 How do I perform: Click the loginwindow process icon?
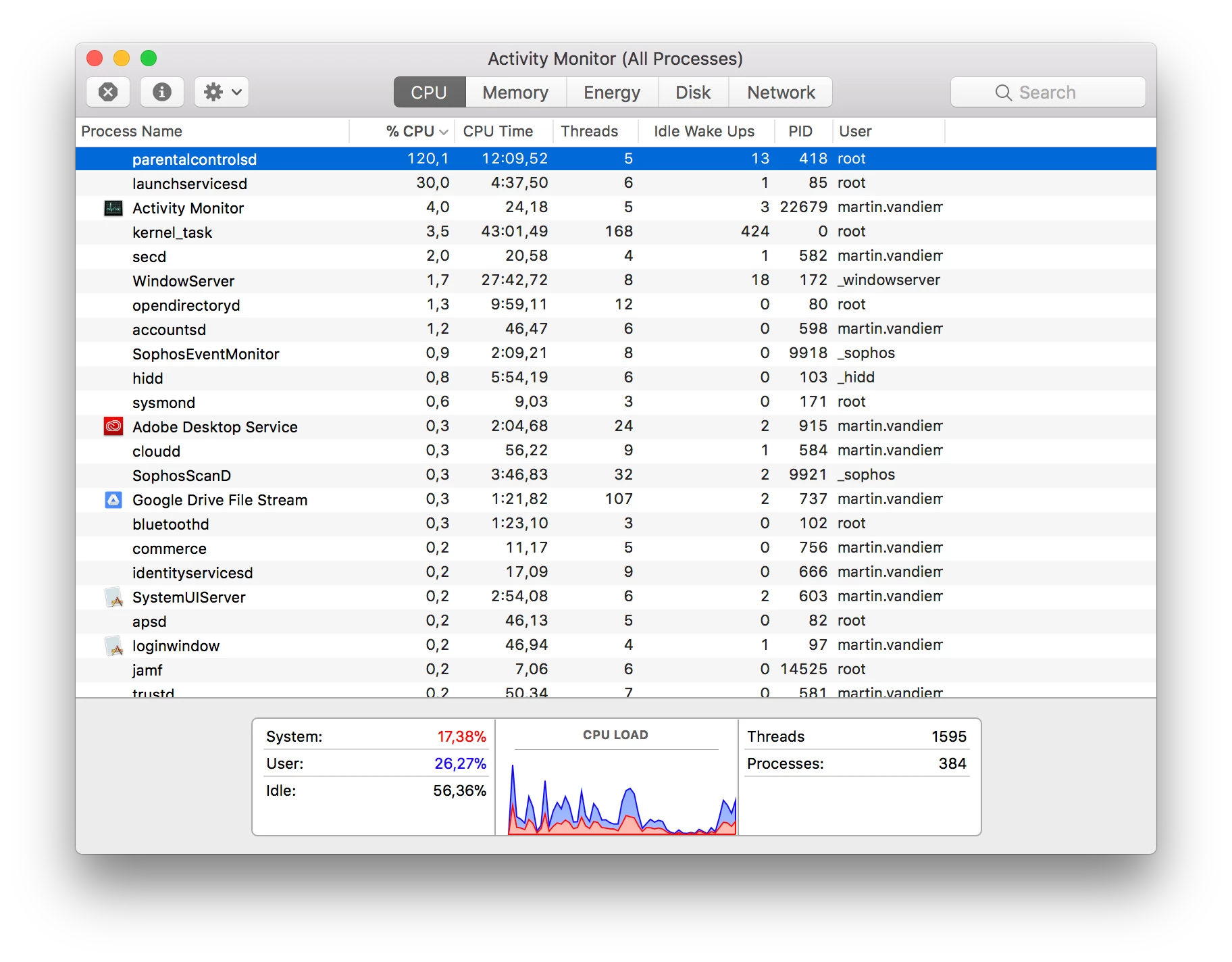pos(114,646)
